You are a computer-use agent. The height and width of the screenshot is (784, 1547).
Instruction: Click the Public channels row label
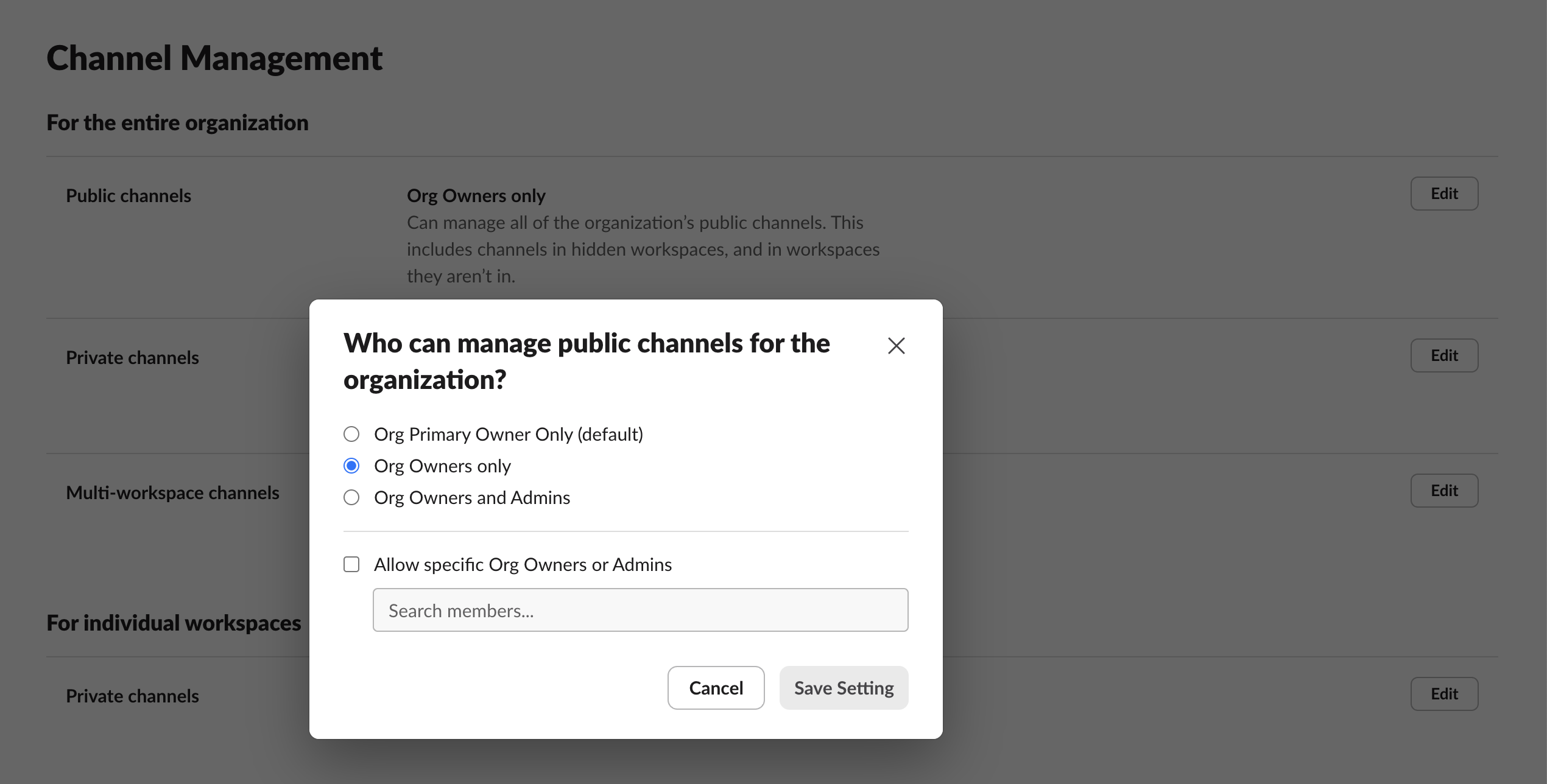coord(129,196)
